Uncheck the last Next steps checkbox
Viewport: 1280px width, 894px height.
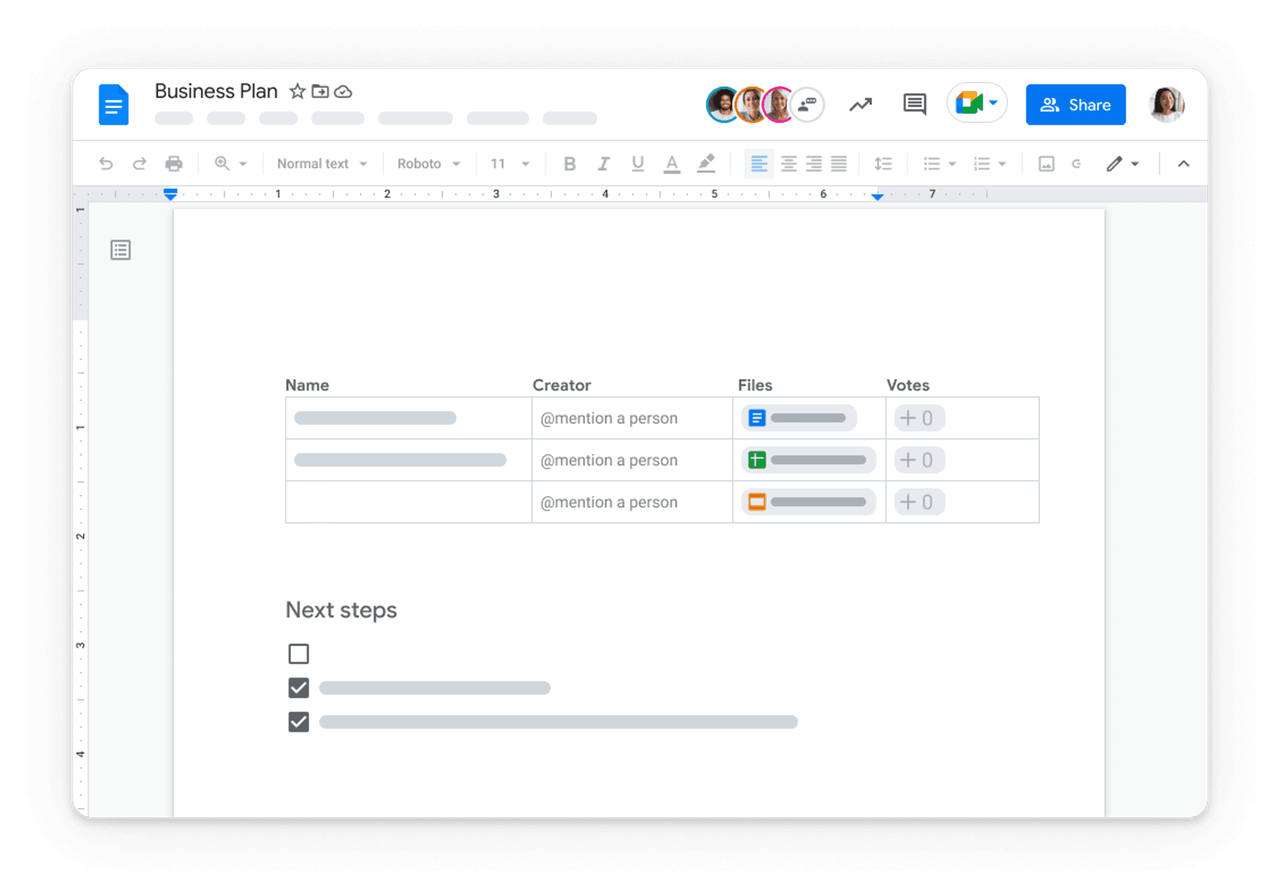coord(298,721)
